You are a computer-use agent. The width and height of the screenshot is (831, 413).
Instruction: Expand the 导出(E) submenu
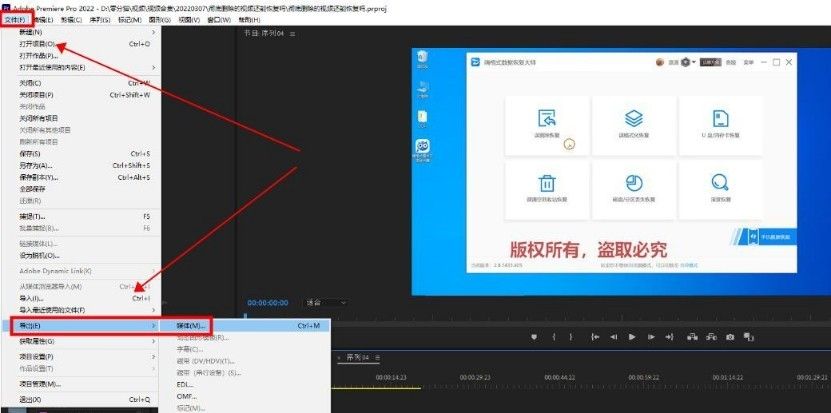click(x=82, y=326)
